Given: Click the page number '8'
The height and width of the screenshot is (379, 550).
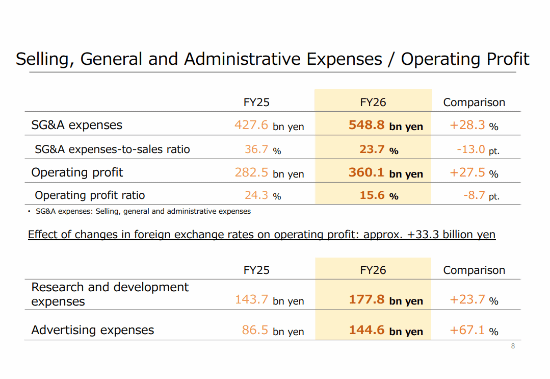Looking at the screenshot, I should tap(513, 346).
